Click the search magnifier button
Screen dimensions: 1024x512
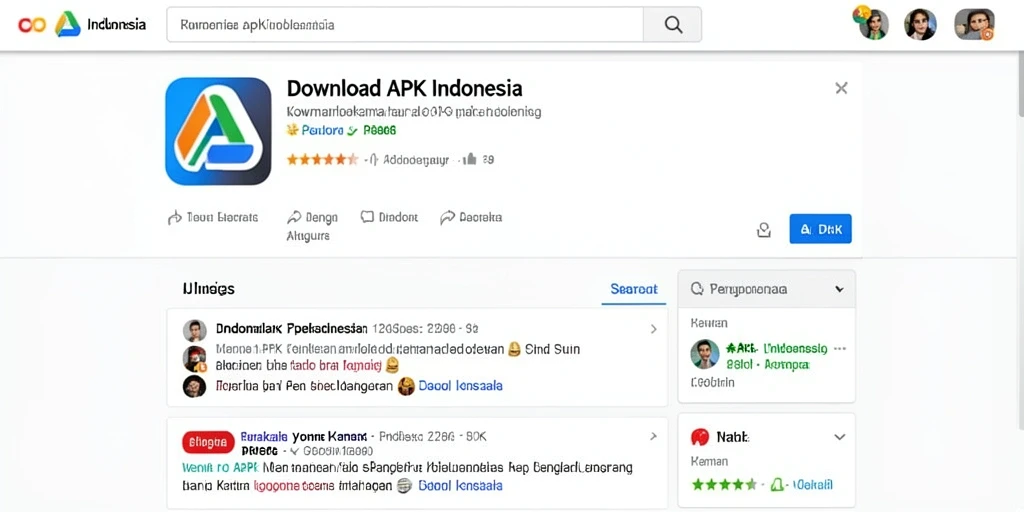tap(673, 25)
